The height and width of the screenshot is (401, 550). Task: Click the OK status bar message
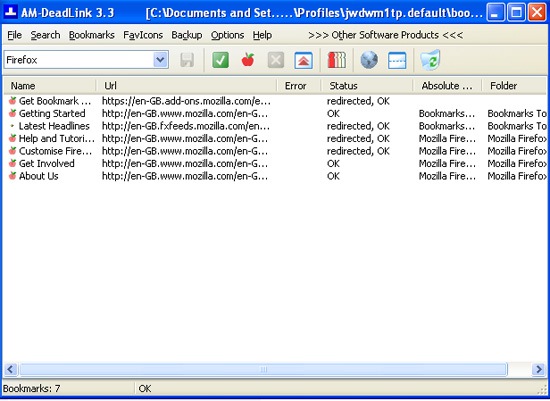(145, 389)
